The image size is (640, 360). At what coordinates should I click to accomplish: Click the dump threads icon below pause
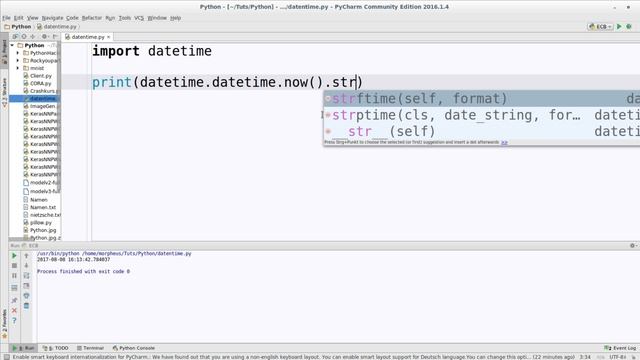pos(14,288)
